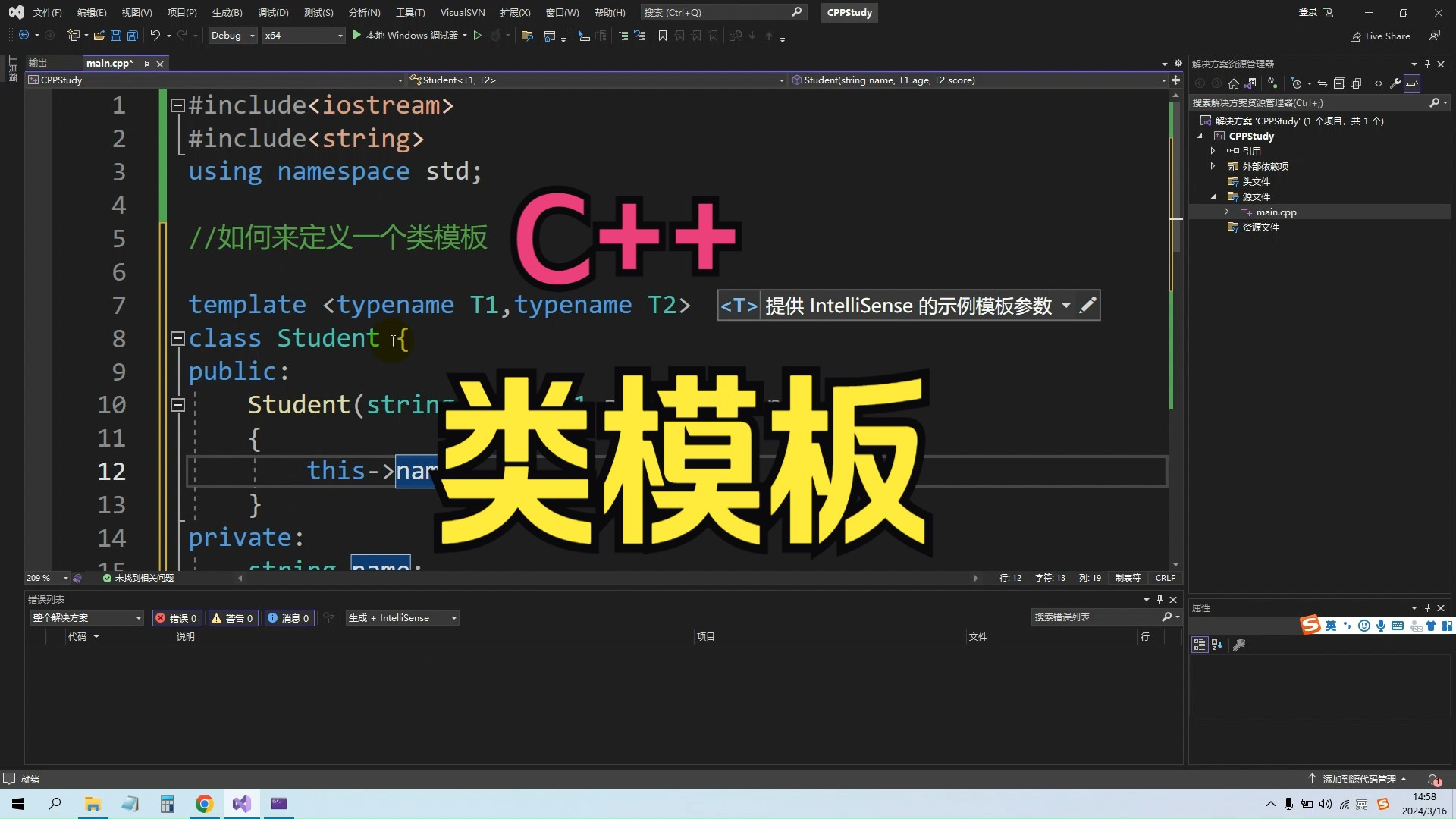Click Sync with Active Document arrows icon
The width and height of the screenshot is (1456, 819).
[1322, 83]
